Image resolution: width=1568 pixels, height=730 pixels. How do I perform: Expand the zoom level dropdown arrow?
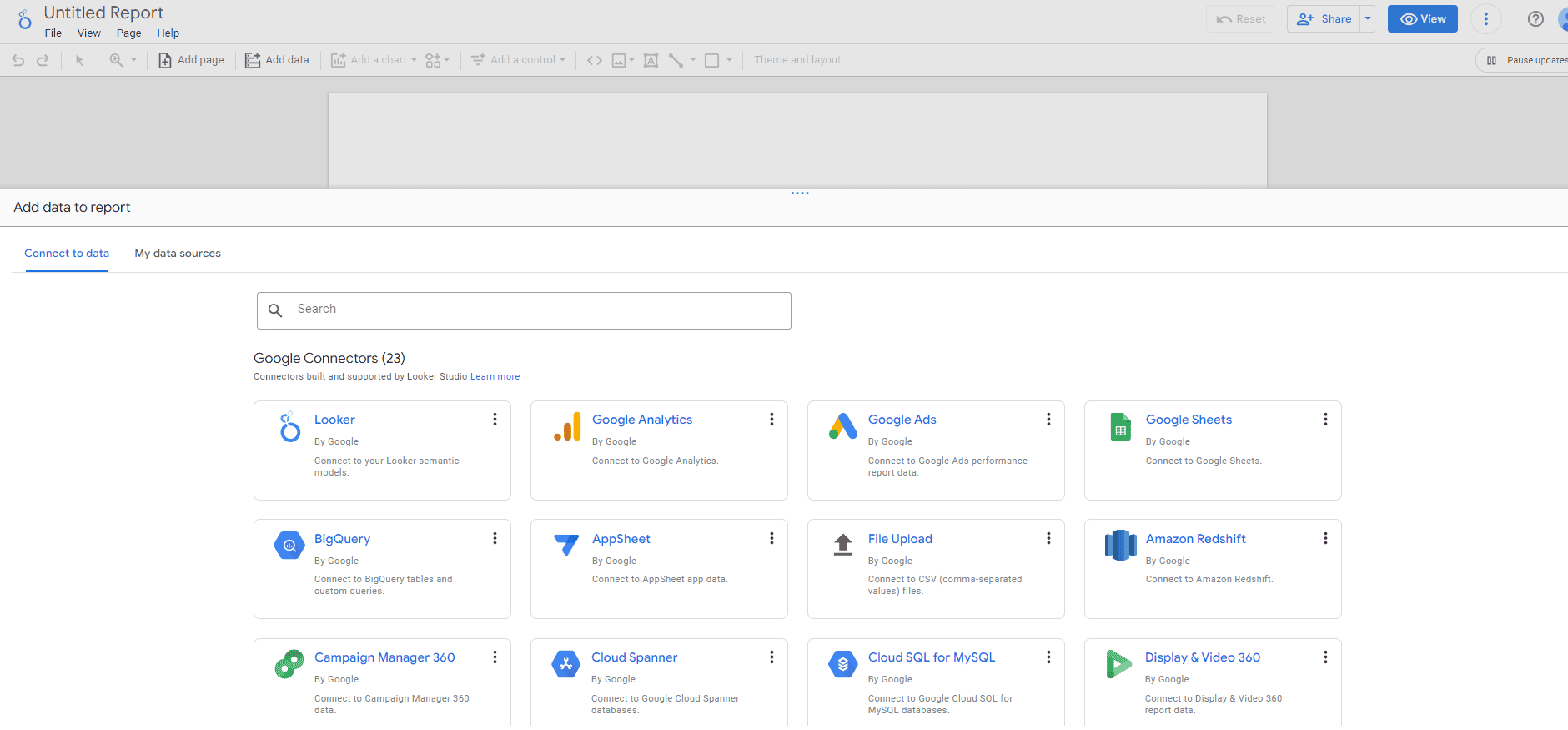click(133, 60)
